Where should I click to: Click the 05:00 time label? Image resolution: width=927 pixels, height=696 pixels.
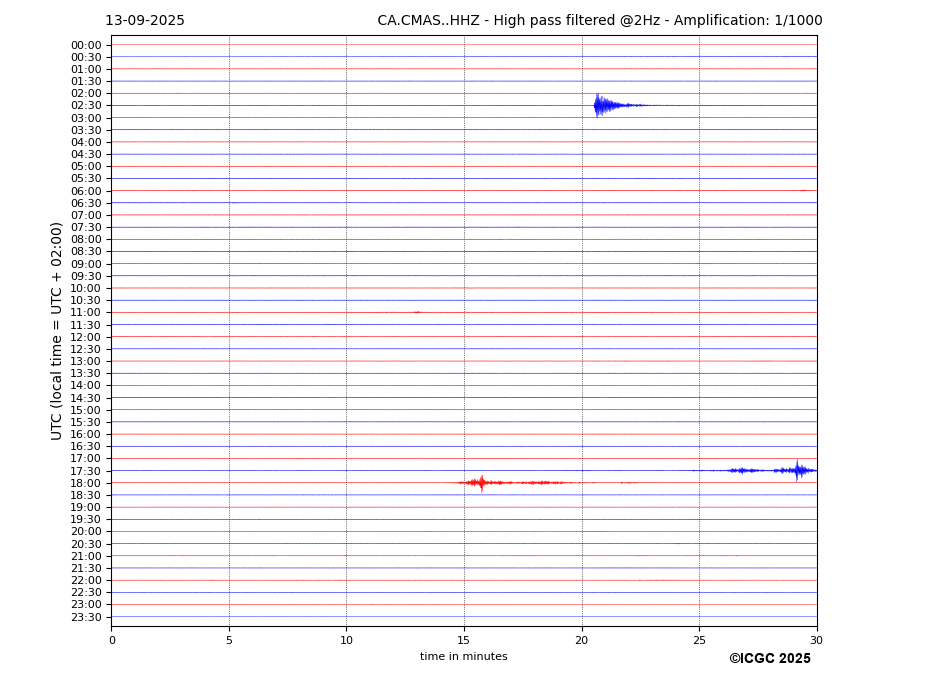pyautogui.click(x=86, y=167)
